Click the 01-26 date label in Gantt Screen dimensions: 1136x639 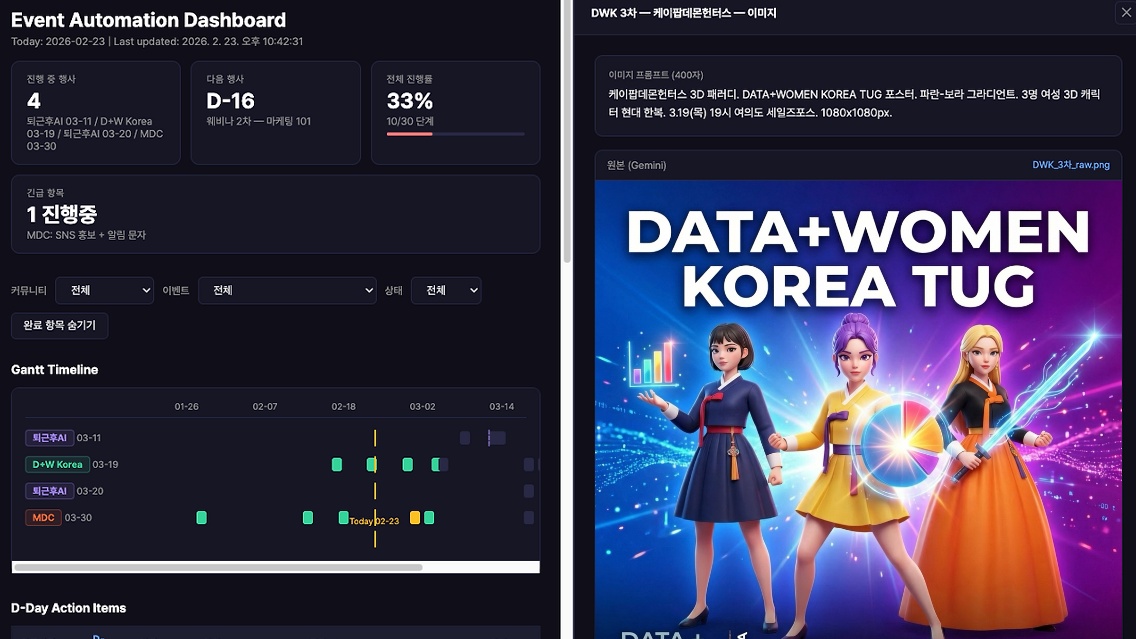click(x=186, y=406)
